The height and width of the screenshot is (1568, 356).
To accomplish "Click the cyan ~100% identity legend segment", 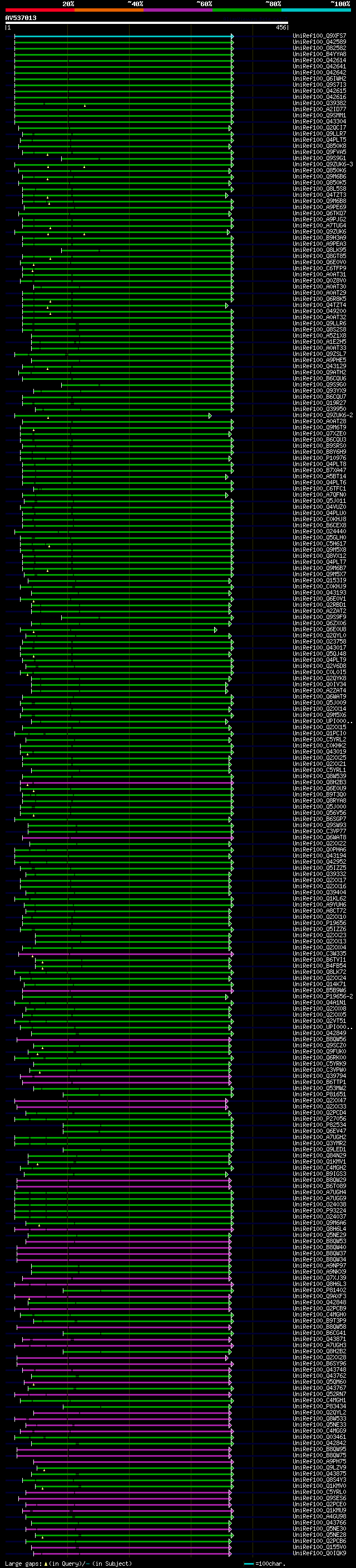I will [316, 10].
